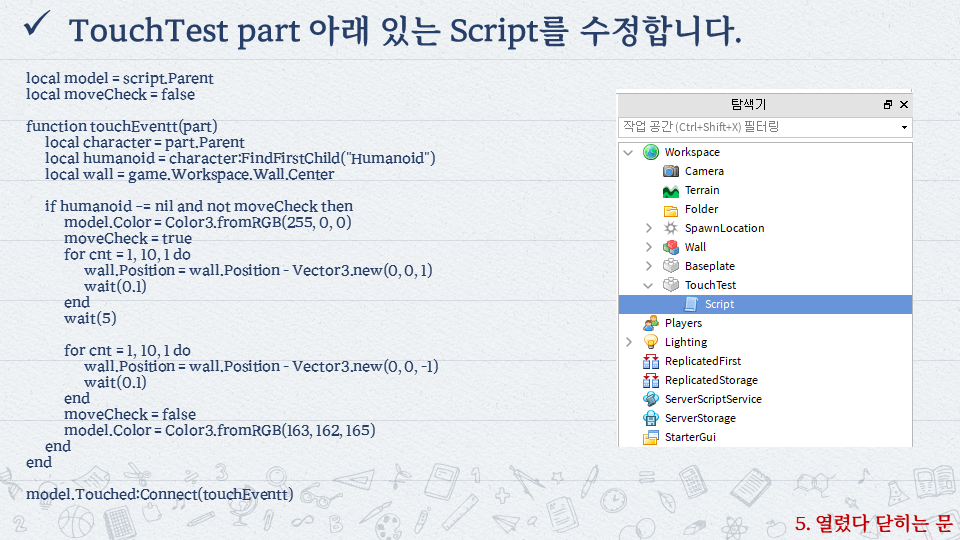Select the highlighted Script item
The width and height of the screenshot is (960, 540).
[x=765, y=304]
